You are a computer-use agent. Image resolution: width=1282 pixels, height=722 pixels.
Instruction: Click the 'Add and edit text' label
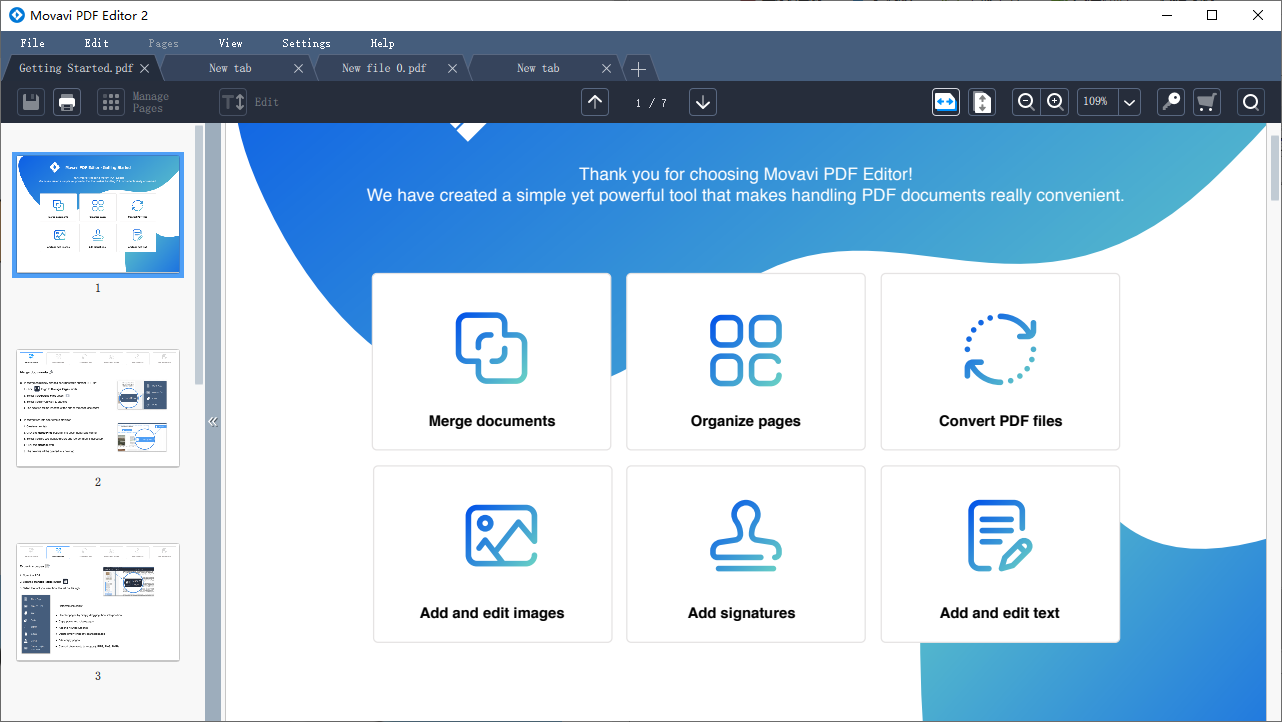point(1000,613)
